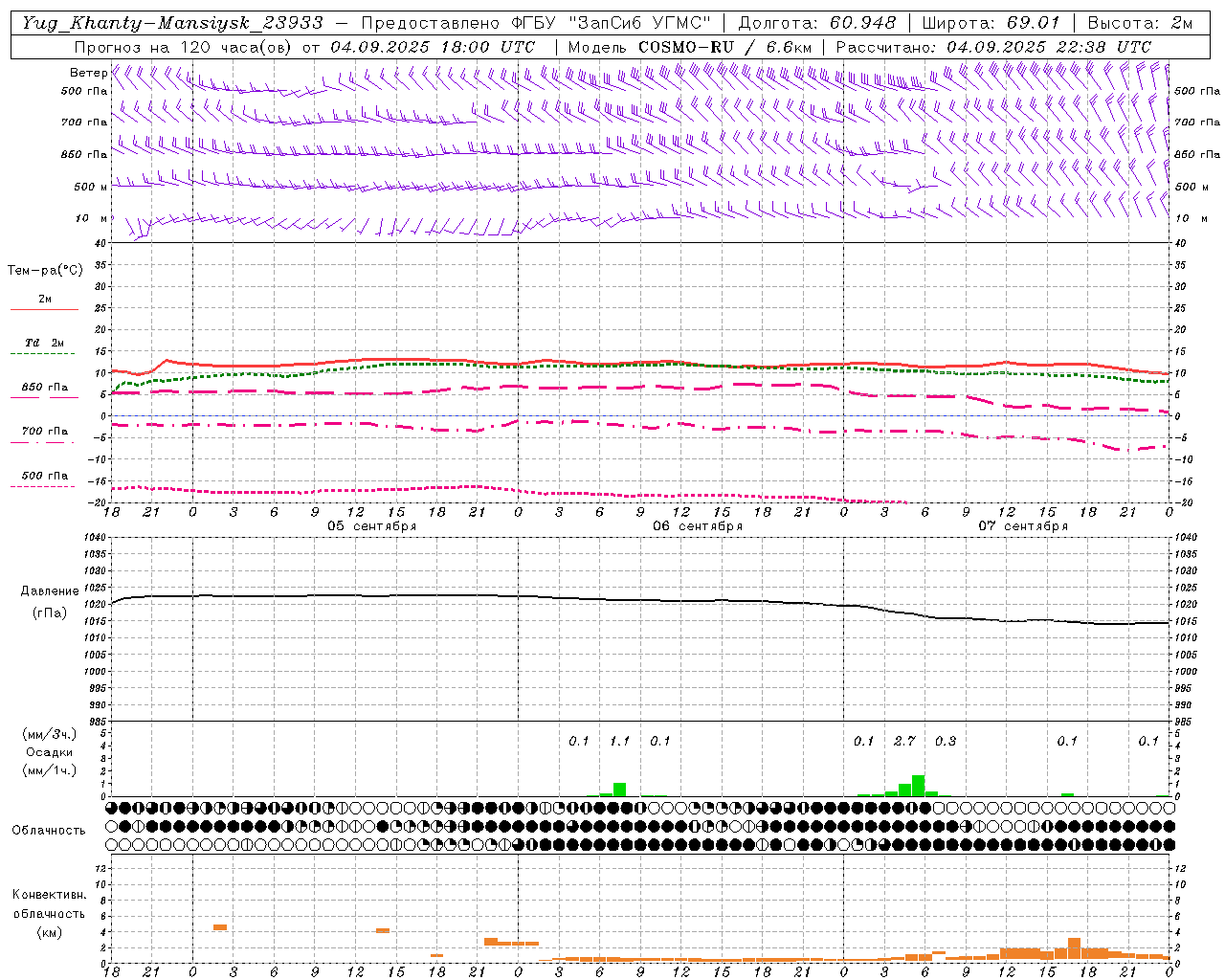
Task: Click the red line sample under the 2м legend
Action: 44,310
